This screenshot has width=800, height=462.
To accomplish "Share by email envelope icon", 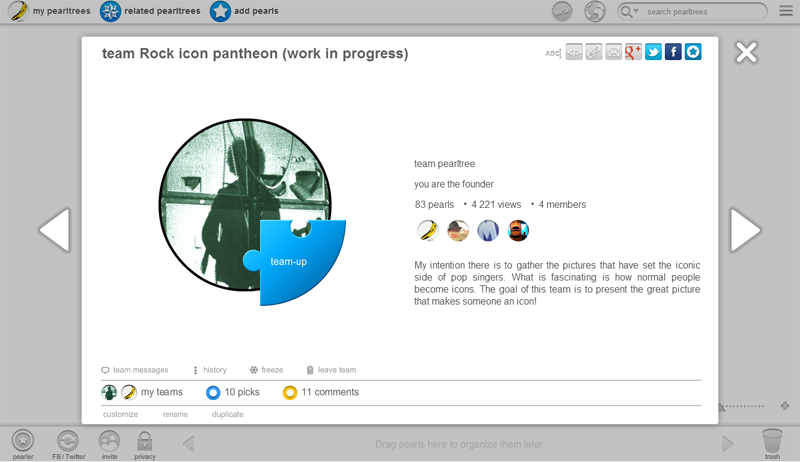I will pyautogui.click(x=614, y=52).
